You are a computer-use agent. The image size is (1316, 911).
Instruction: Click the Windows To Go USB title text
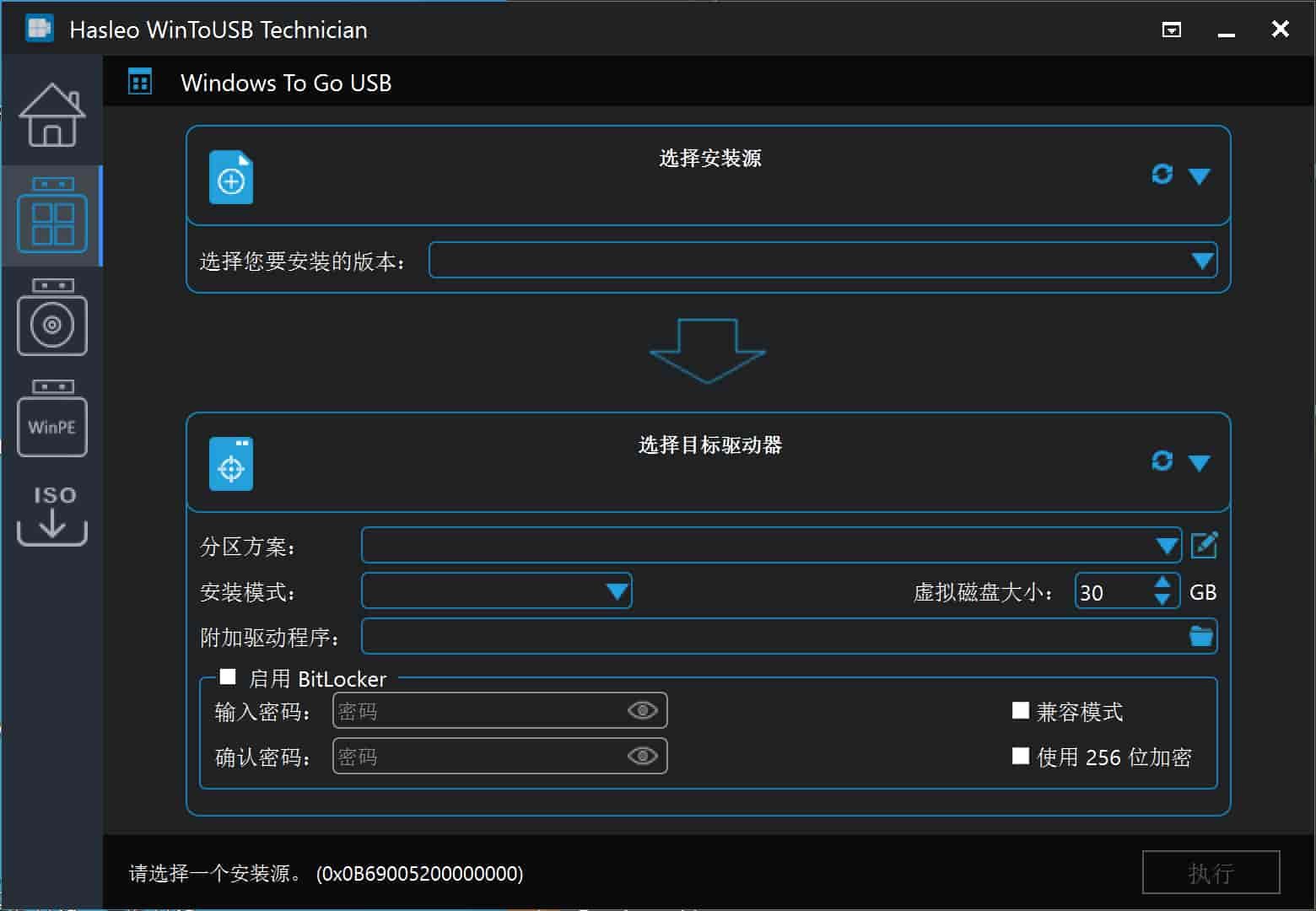(286, 83)
